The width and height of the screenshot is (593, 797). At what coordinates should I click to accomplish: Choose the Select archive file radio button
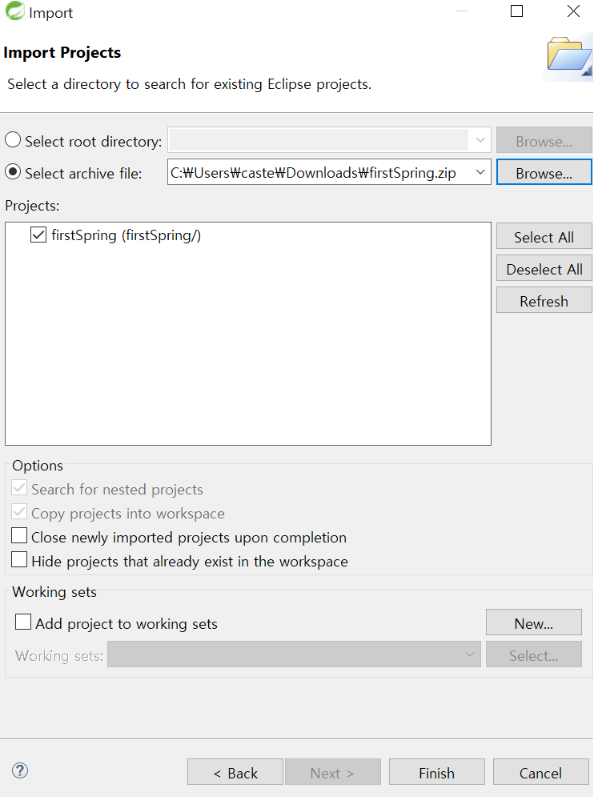pyautogui.click(x=13, y=172)
